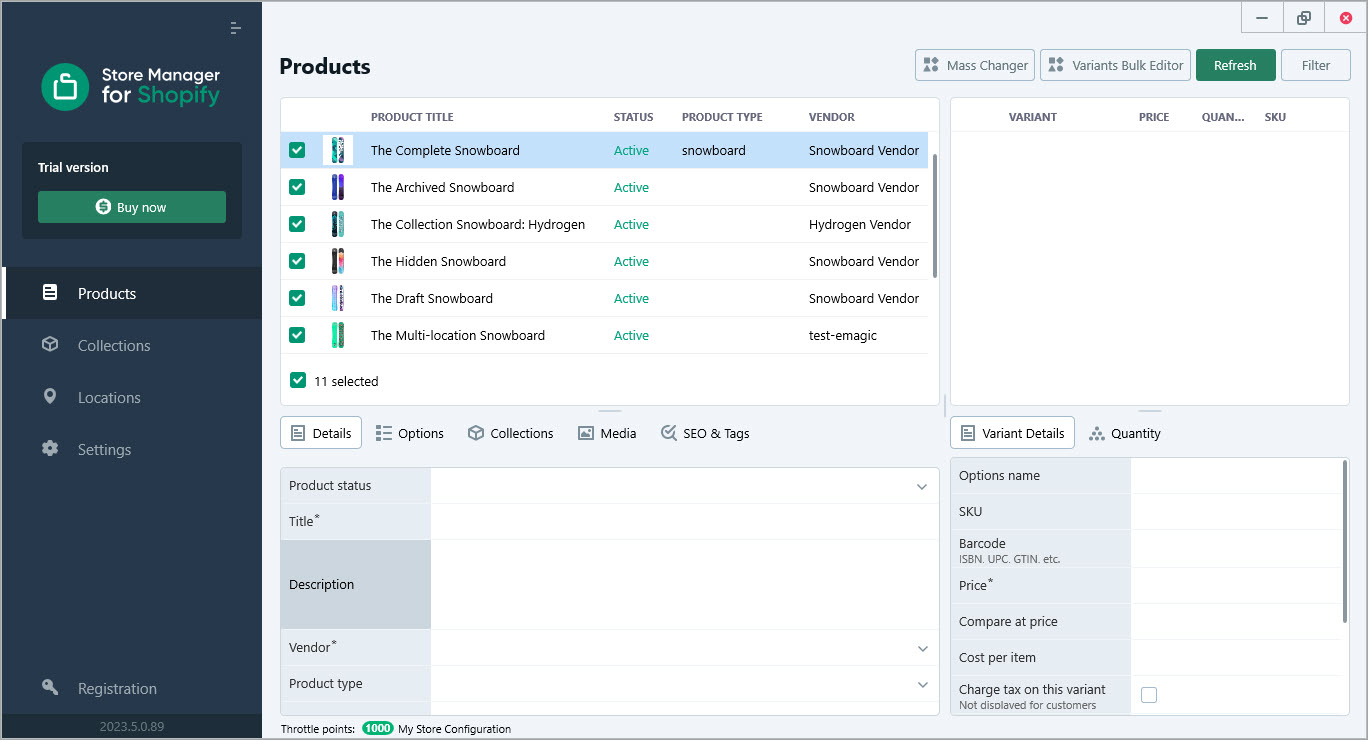Toggle the 11 selected select-all checkbox

298,380
